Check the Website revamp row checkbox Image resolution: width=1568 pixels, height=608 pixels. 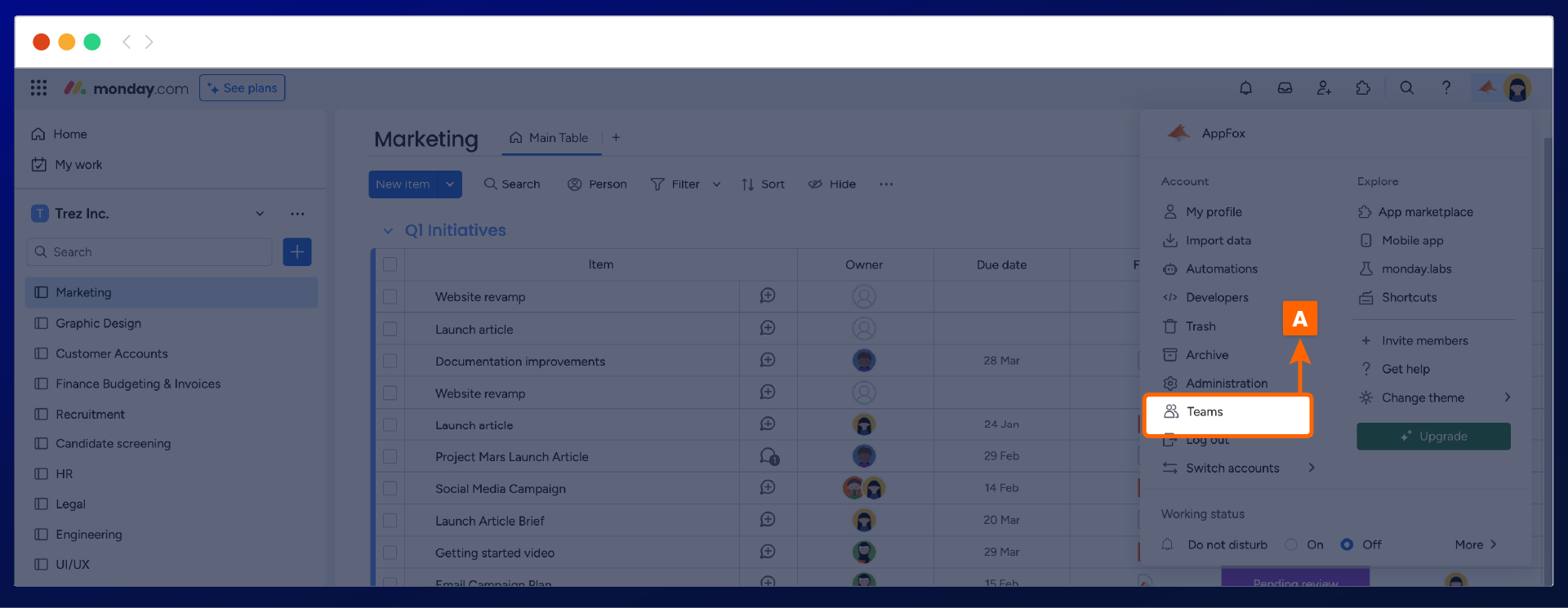(x=390, y=297)
